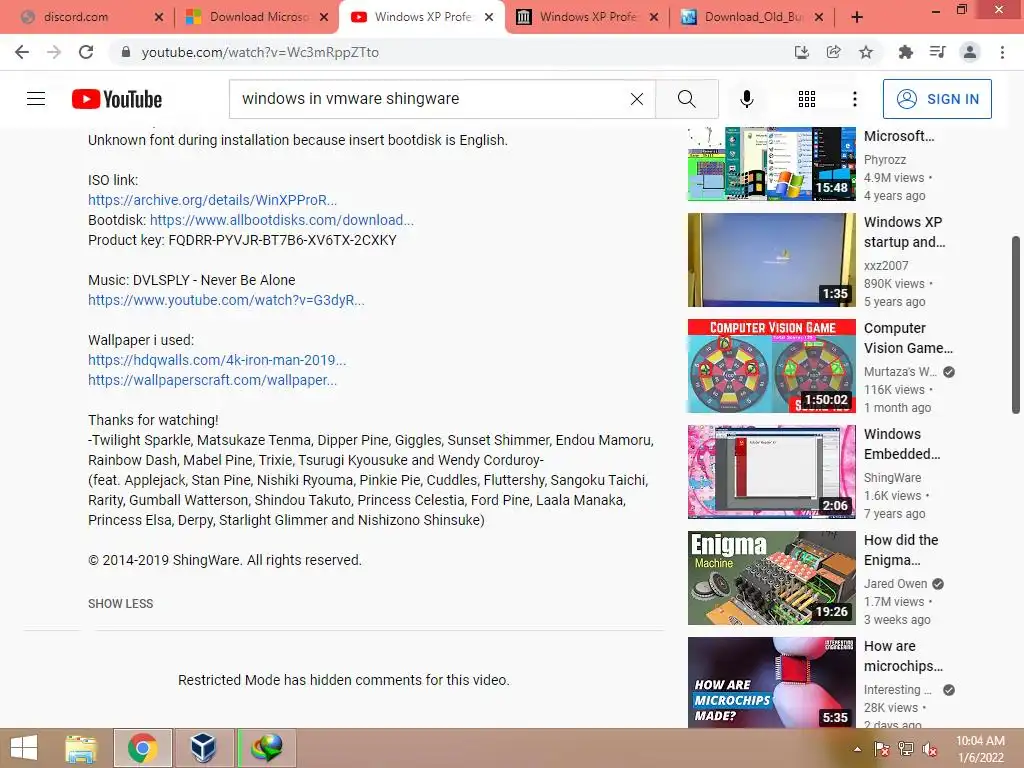Open Windows Embedded 2:06 thumbnail

(771, 472)
